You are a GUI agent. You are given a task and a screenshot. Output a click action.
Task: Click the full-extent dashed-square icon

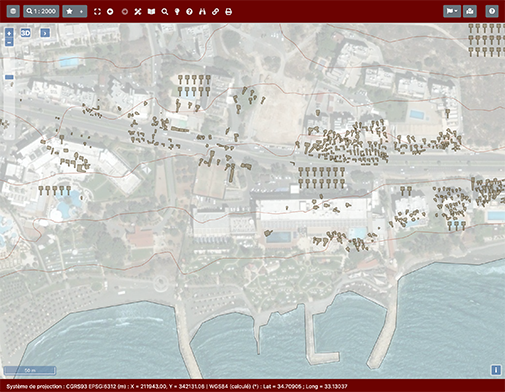pyautogui.click(x=97, y=12)
